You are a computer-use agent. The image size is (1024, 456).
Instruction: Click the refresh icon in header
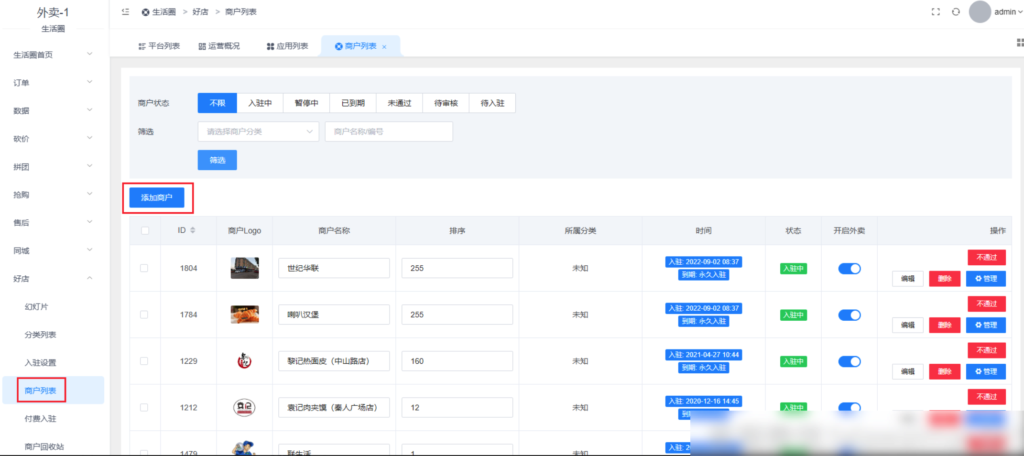tap(955, 12)
